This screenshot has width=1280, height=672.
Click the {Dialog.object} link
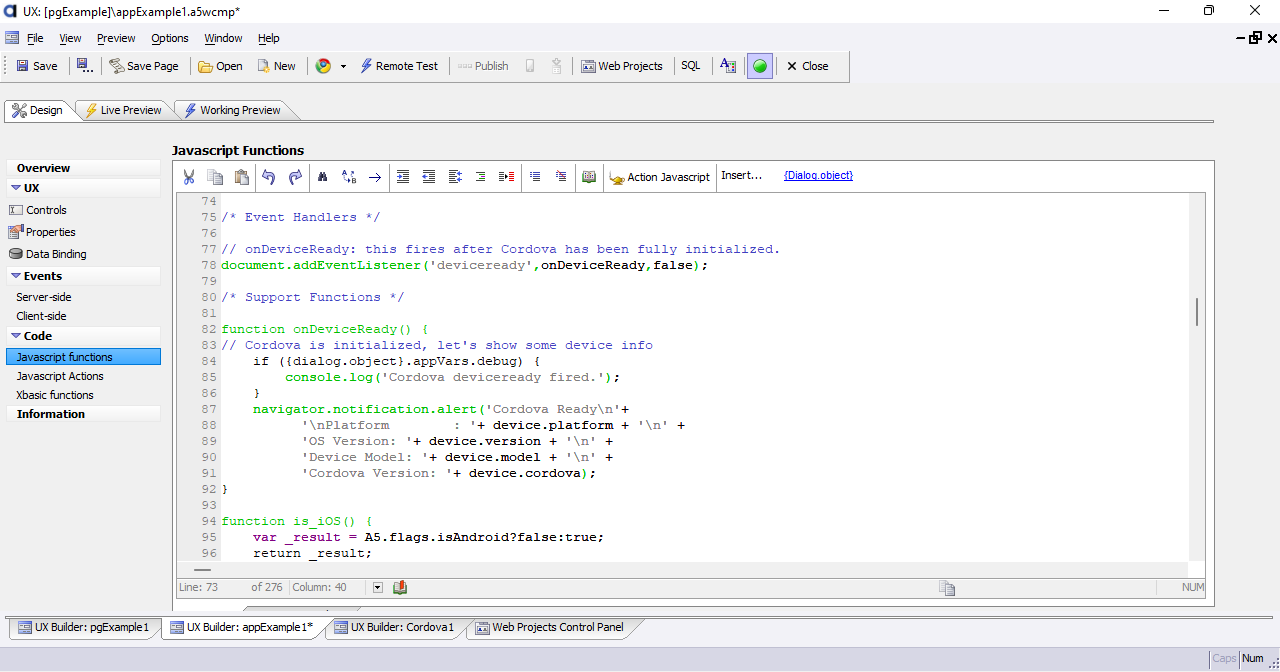818,175
